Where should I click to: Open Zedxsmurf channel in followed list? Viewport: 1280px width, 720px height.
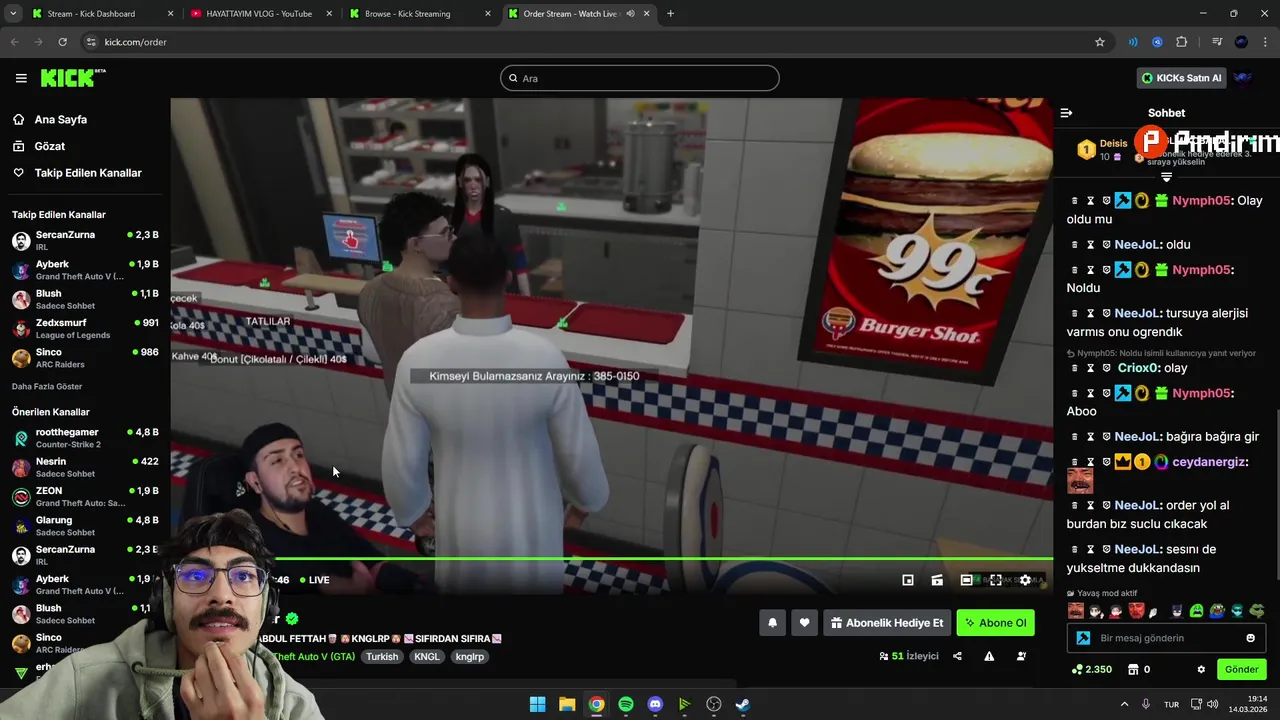point(84,328)
